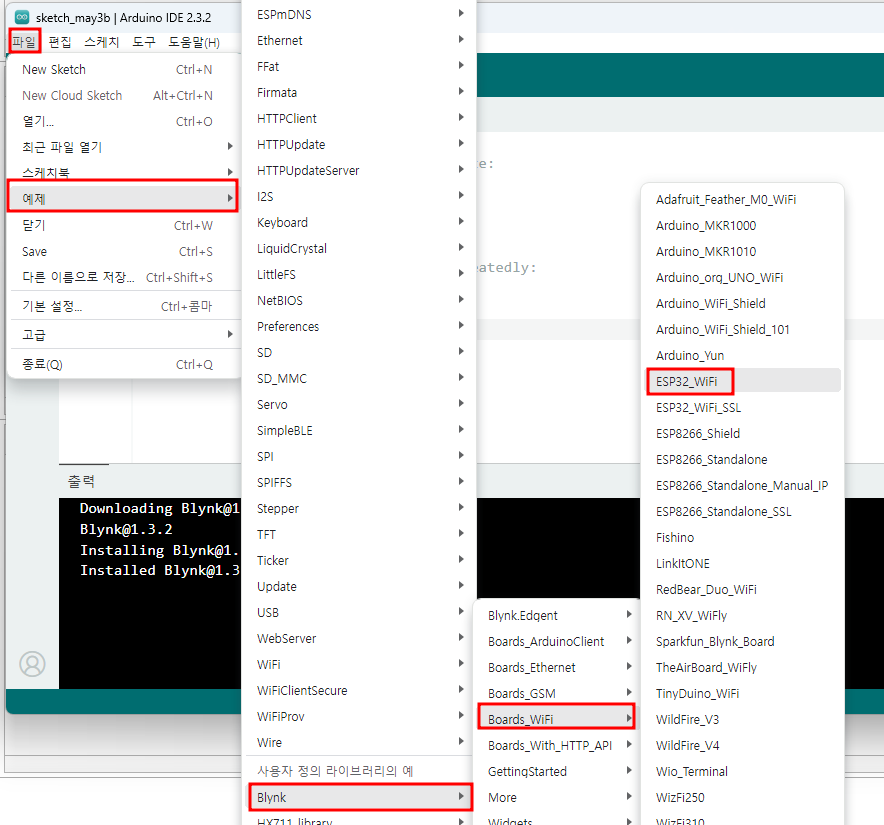Open the 파일 menu
The image size is (884, 825).
[24, 42]
